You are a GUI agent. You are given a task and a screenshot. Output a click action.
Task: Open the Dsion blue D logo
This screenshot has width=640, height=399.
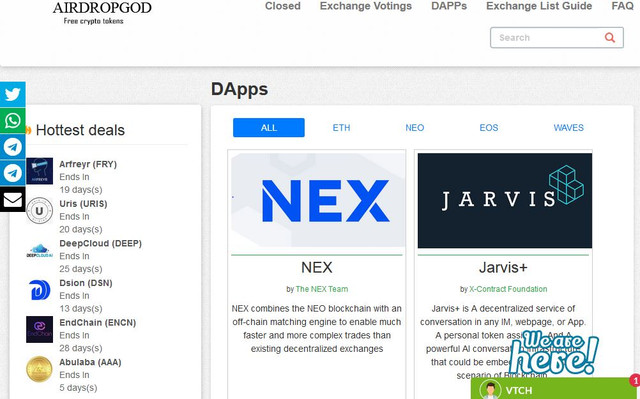[x=40, y=290]
